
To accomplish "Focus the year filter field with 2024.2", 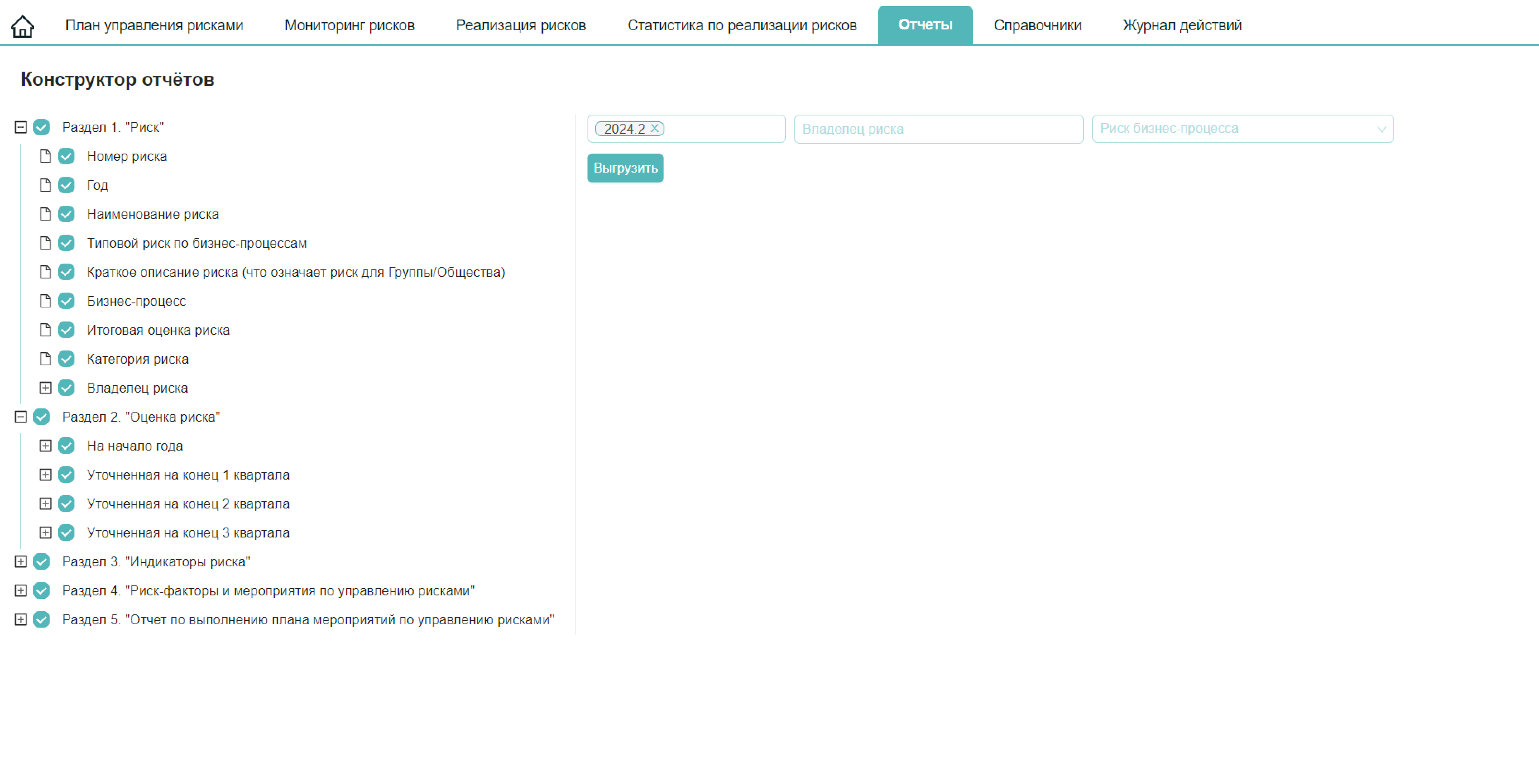I will pos(687,129).
